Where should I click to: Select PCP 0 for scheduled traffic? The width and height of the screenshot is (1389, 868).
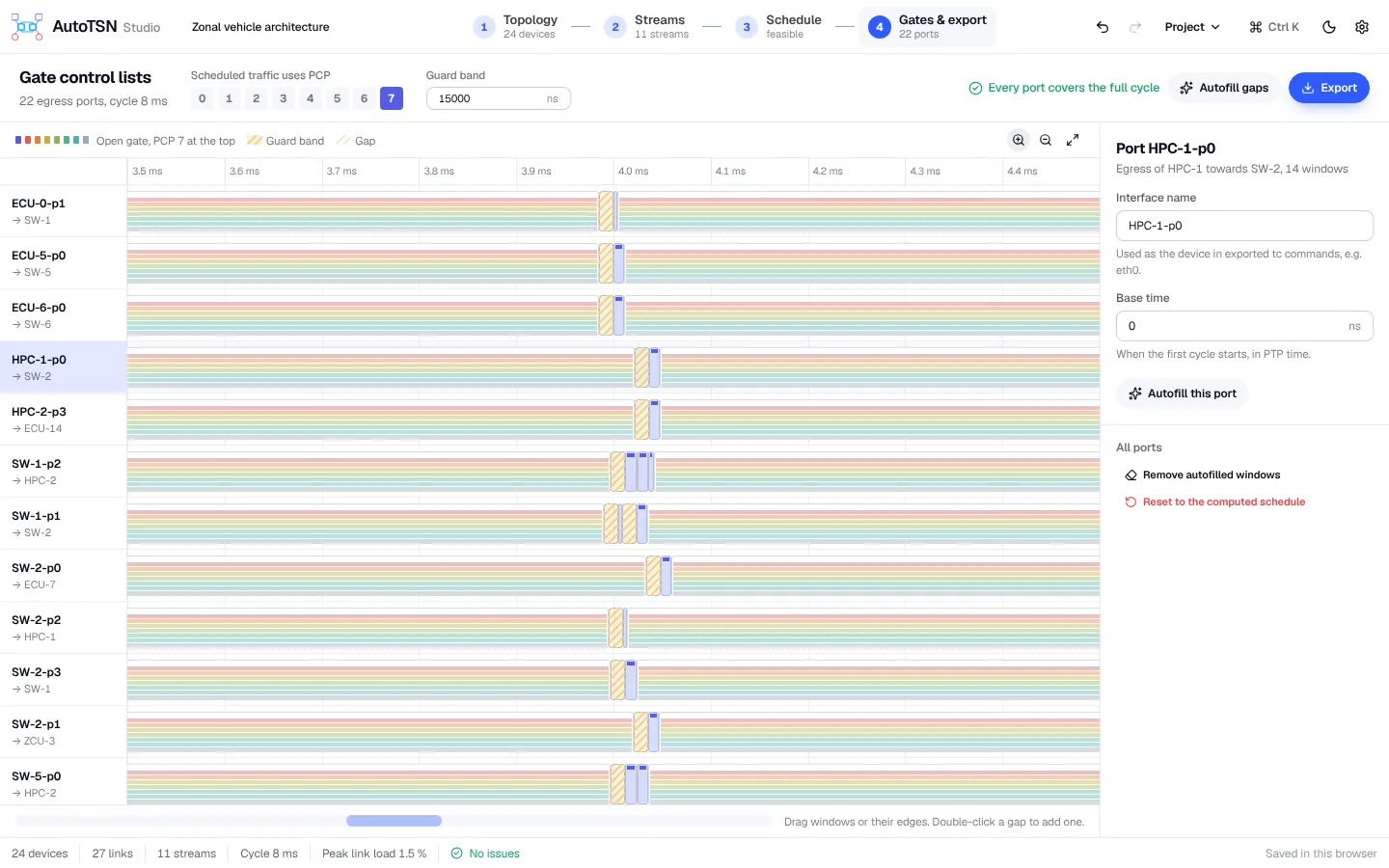pyautogui.click(x=202, y=98)
